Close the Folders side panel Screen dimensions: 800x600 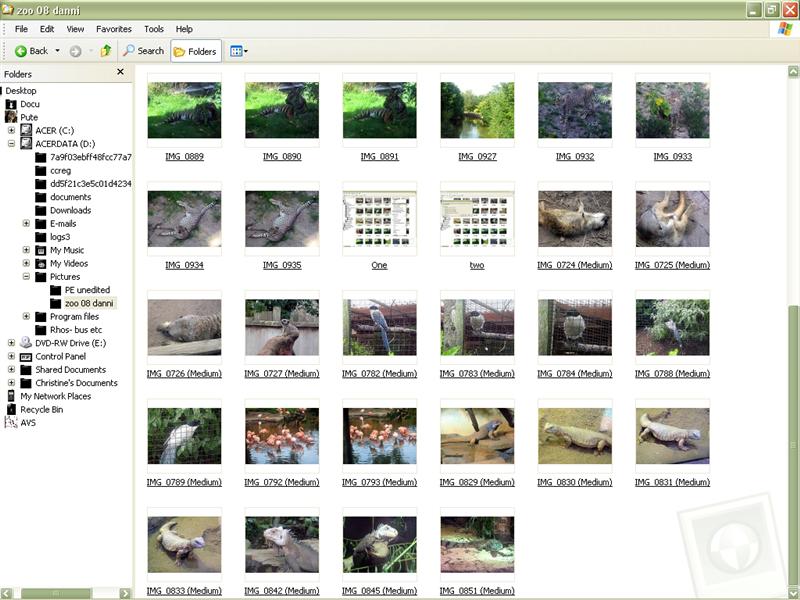click(121, 72)
